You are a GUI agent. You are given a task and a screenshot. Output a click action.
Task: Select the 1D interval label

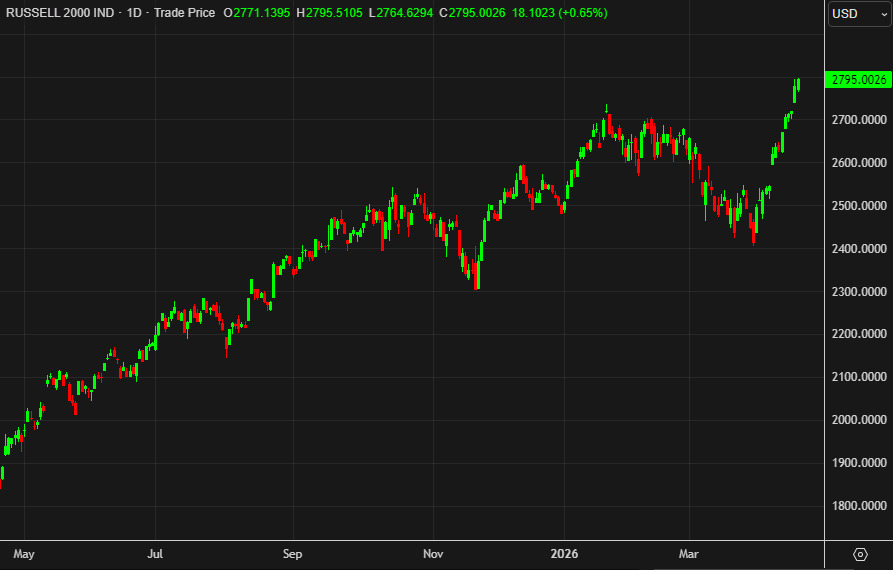(x=134, y=13)
